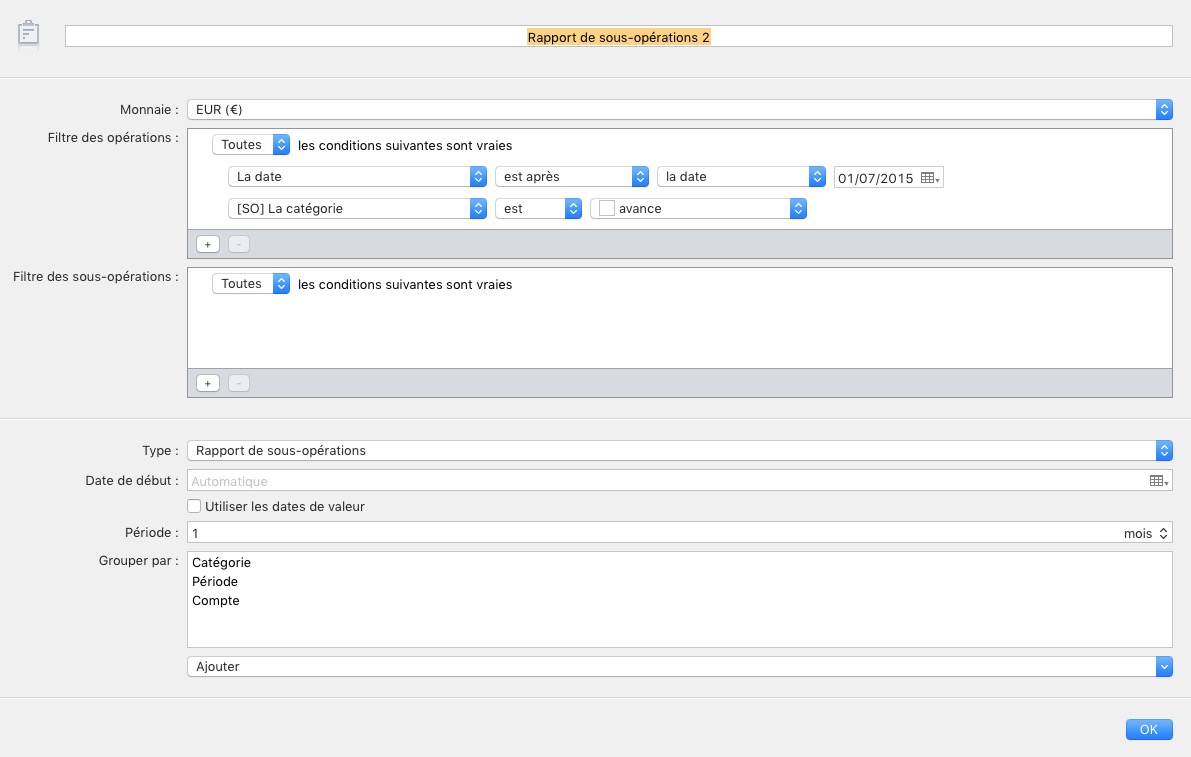
Task: Click the report clipboard icon
Action: [28, 33]
